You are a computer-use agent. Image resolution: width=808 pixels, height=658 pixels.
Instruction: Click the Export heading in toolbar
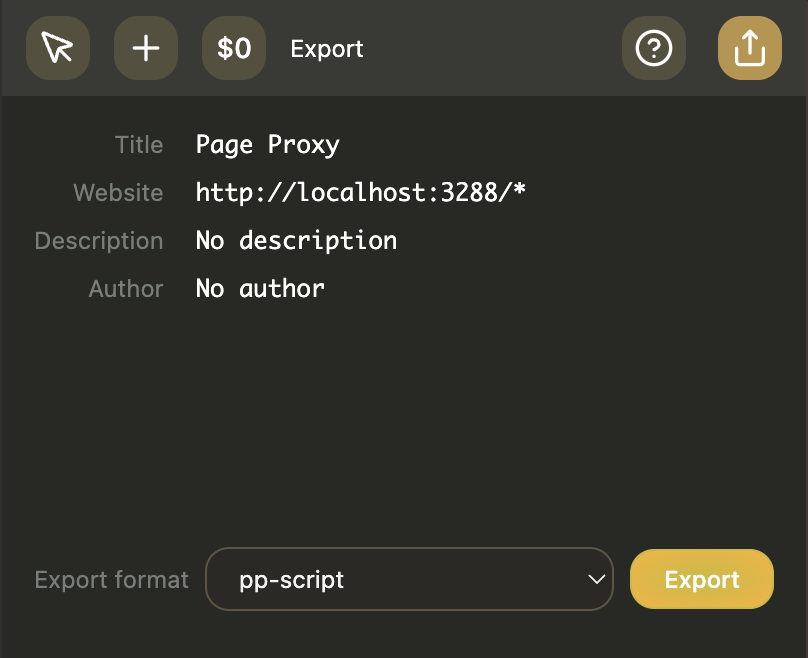click(327, 49)
